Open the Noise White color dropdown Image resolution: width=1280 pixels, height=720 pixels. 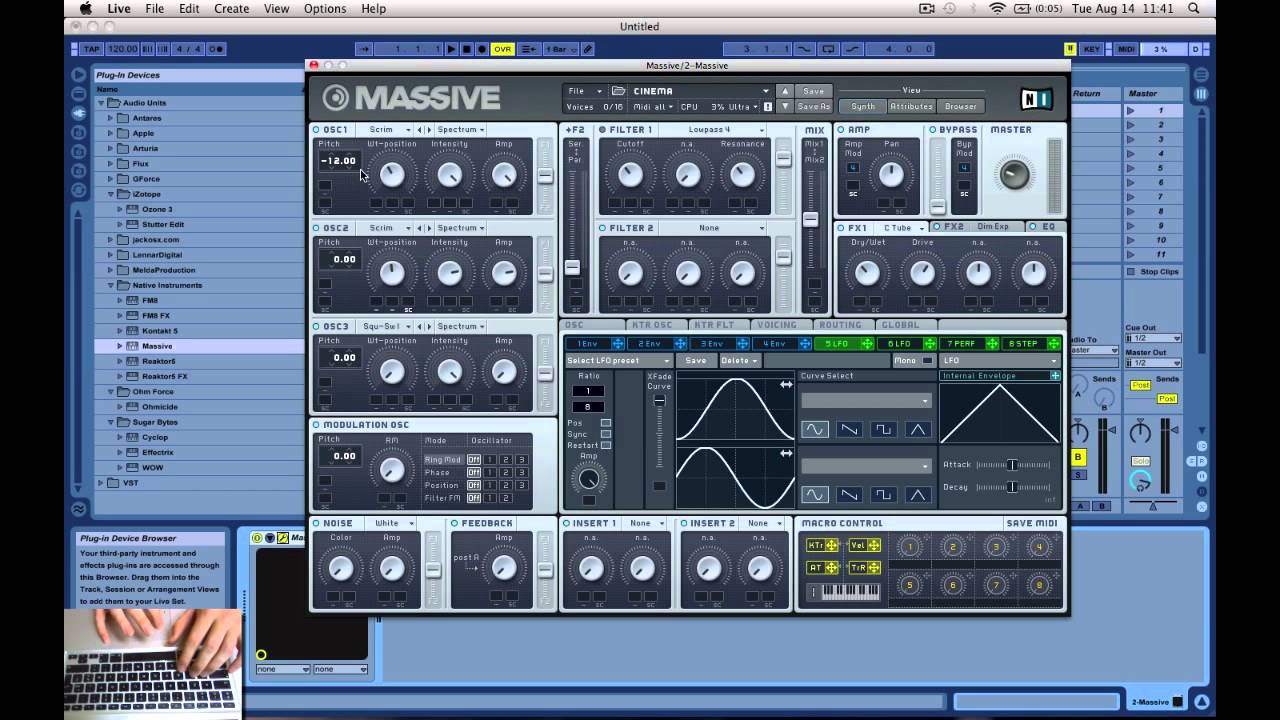(391, 523)
